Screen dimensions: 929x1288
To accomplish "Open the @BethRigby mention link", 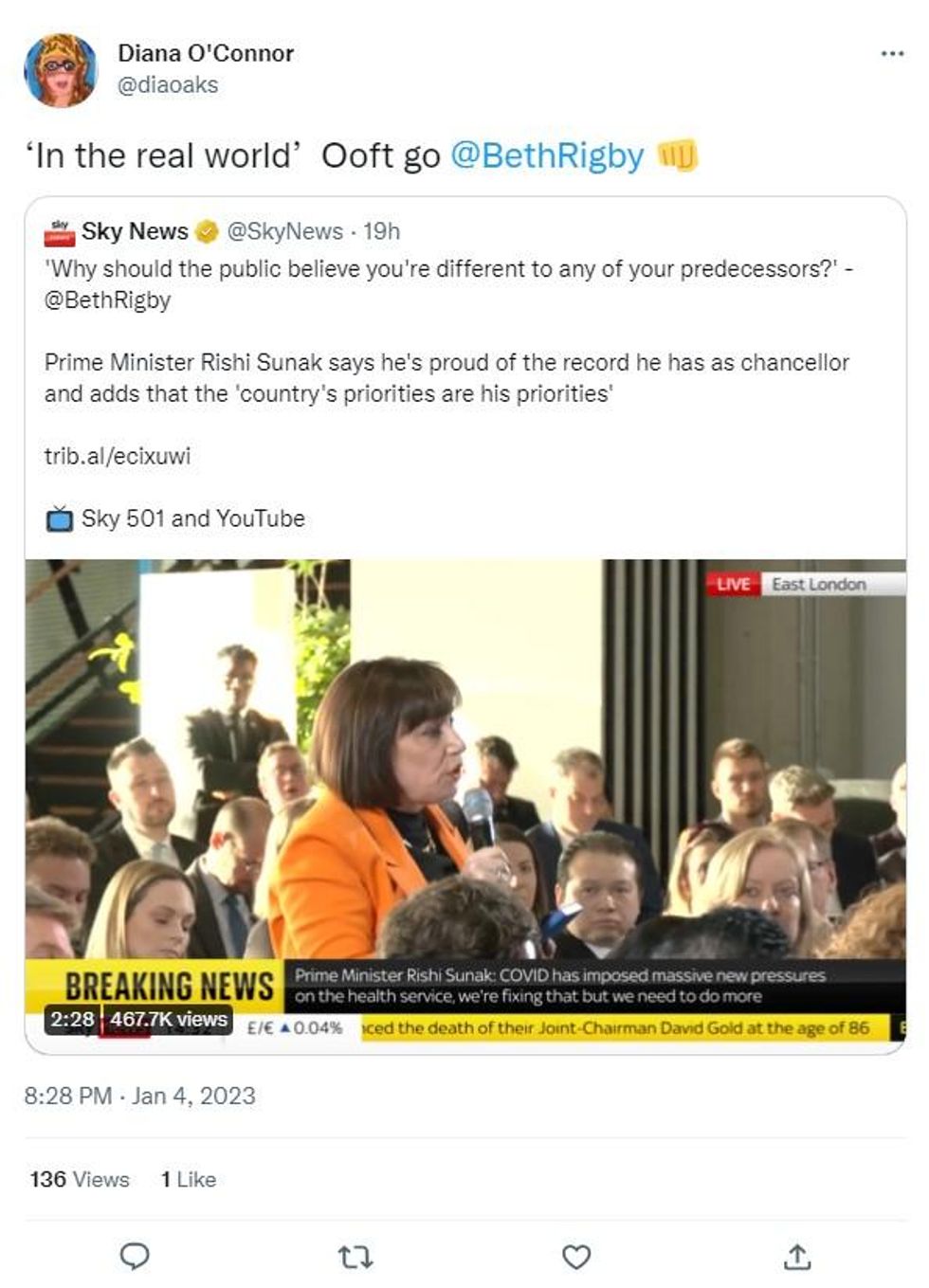I will pos(547,155).
